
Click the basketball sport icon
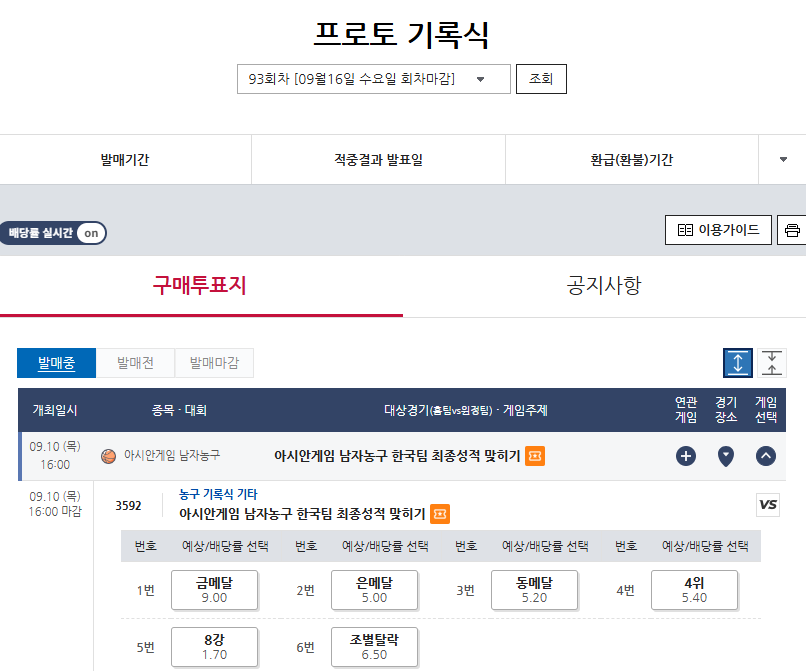(x=108, y=456)
